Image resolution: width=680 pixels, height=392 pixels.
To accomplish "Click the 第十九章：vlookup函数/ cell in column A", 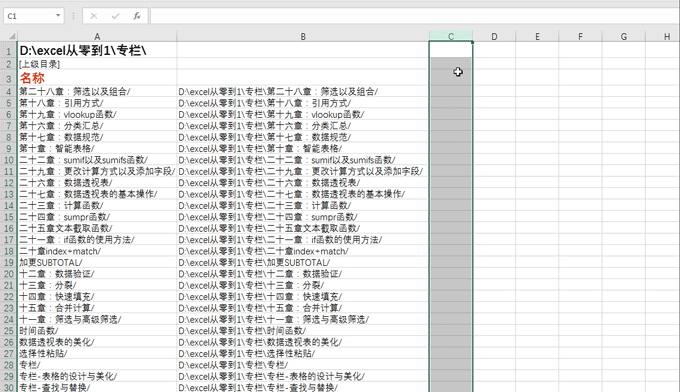I will [x=97, y=114].
